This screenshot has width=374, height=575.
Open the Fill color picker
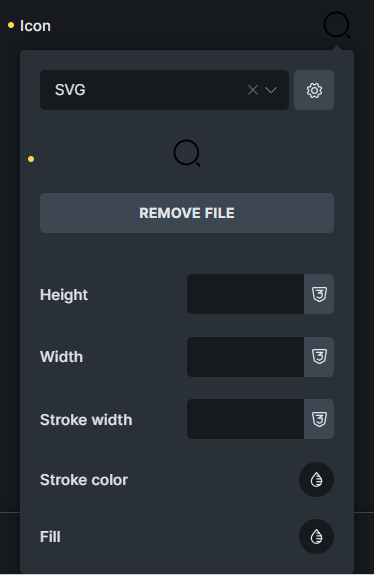316,537
